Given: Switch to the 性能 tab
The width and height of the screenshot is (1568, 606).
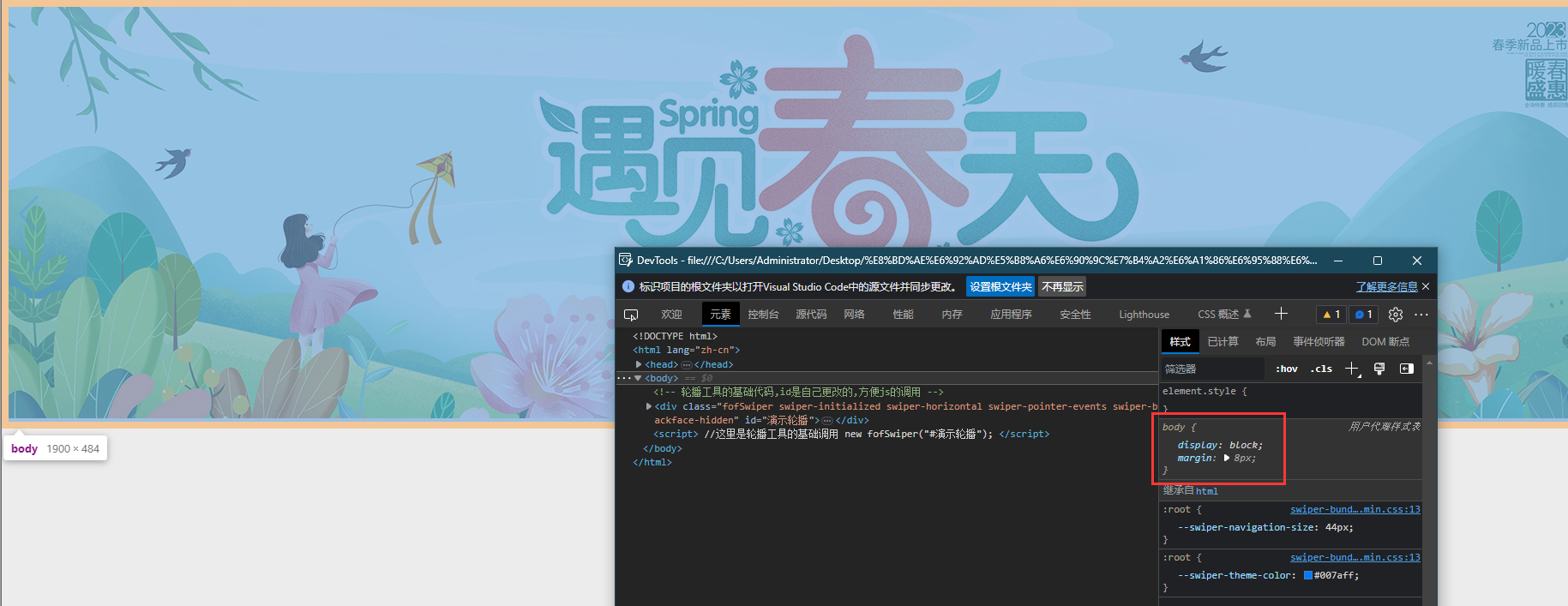Looking at the screenshot, I should tap(903, 315).
